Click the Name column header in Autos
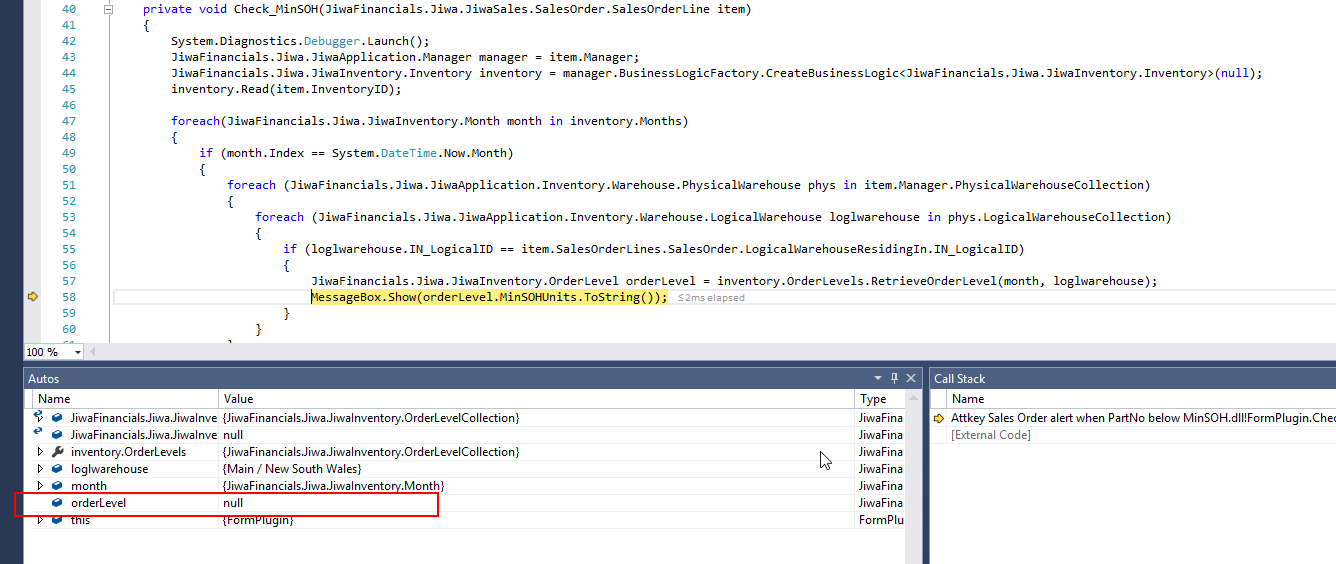 click(x=54, y=399)
